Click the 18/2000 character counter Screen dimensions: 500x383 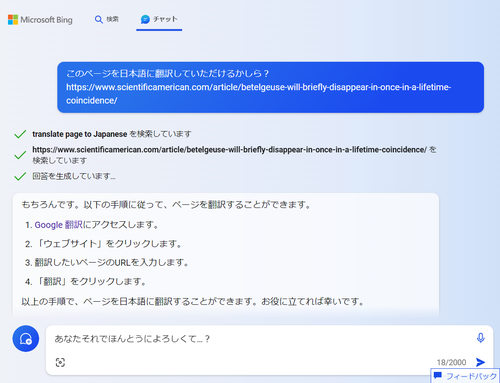pyautogui.click(x=451, y=362)
